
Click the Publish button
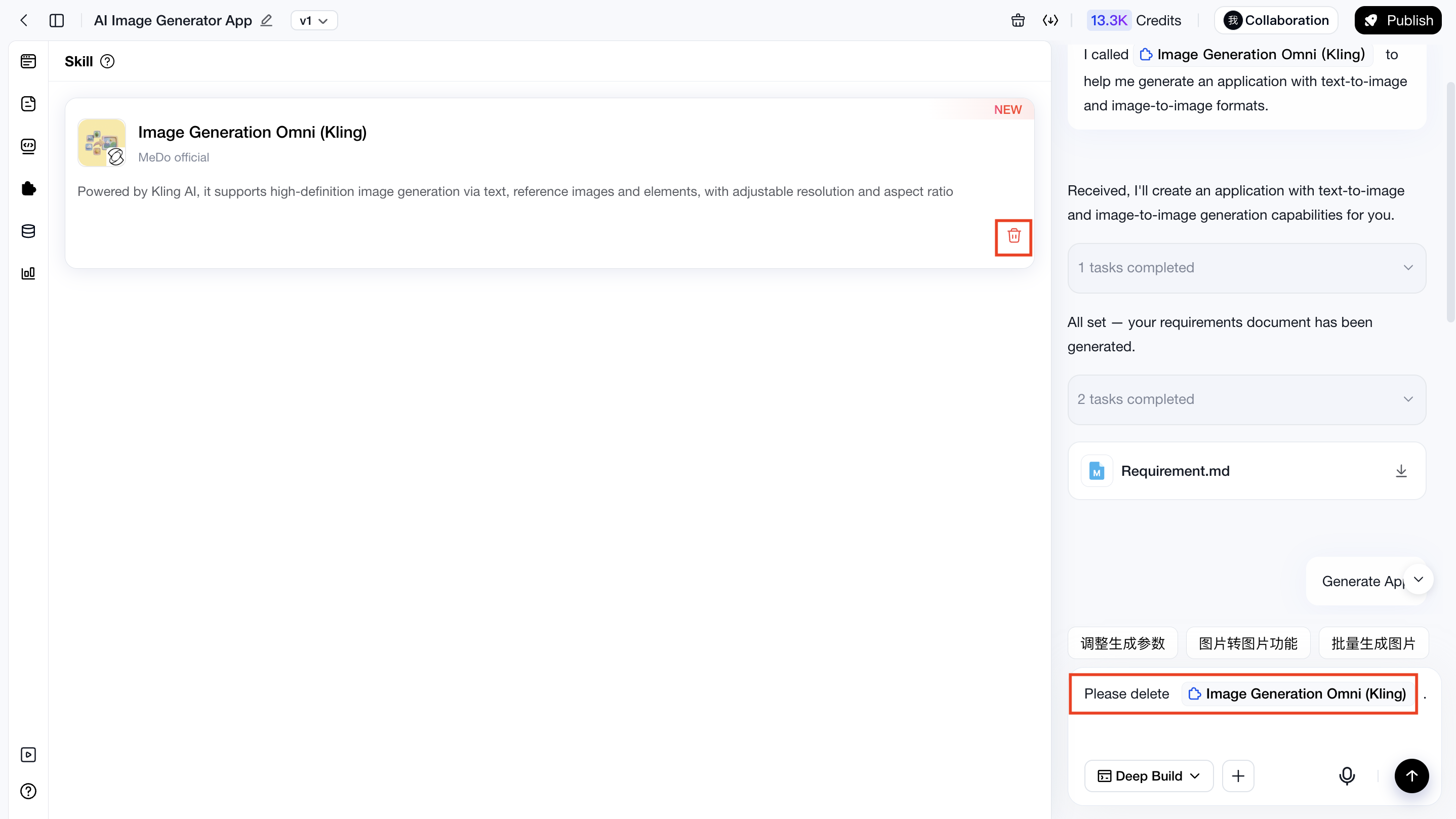point(1398,20)
